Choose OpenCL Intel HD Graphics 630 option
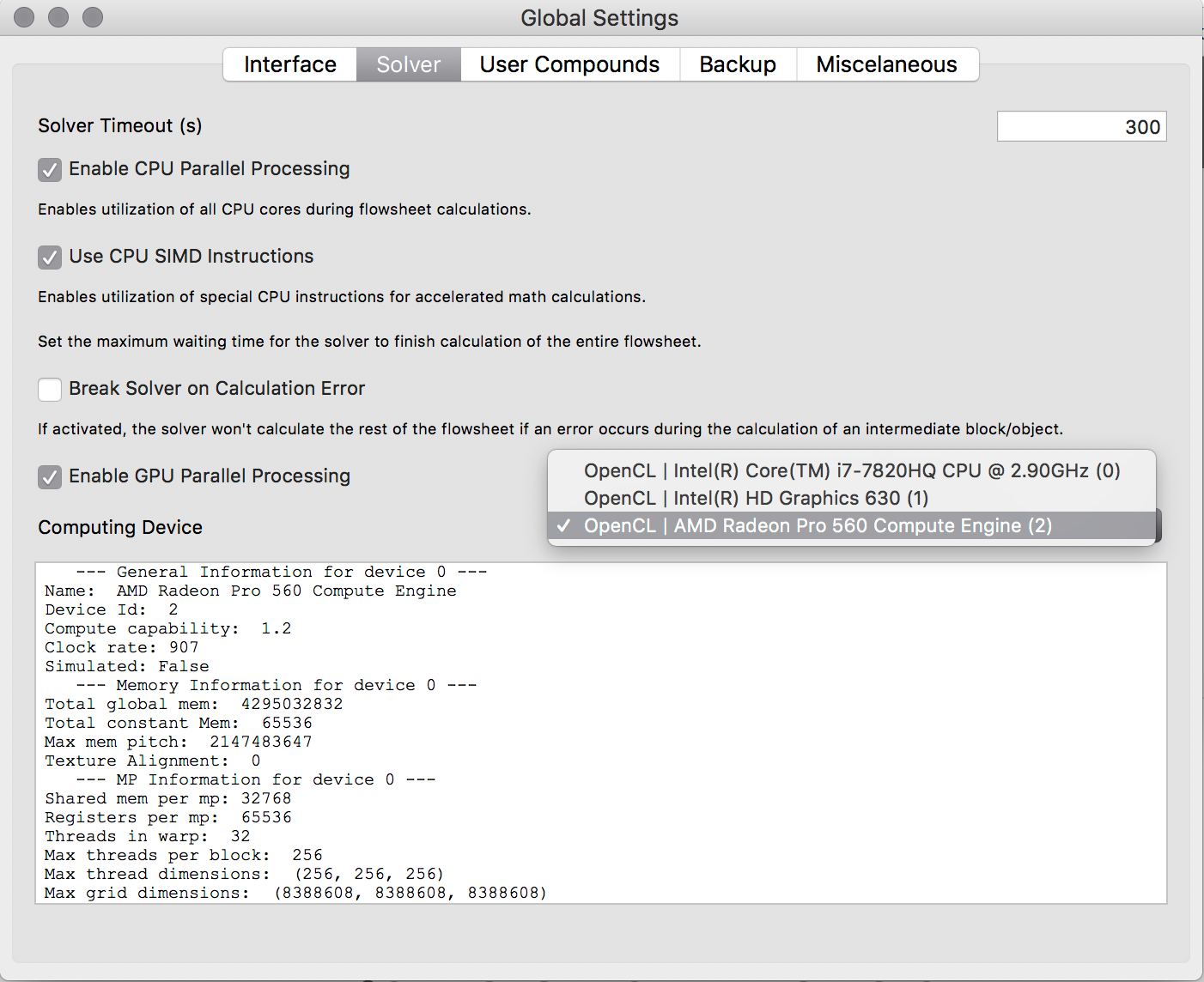Image resolution: width=1204 pixels, height=982 pixels. pos(852,498)
